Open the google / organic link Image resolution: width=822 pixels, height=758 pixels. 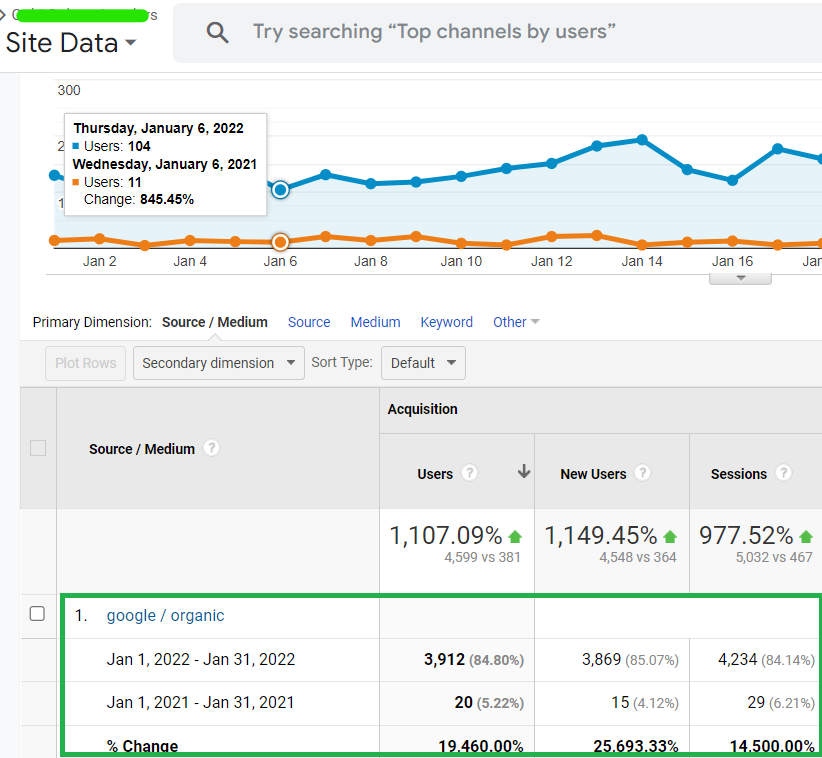pyautogui.click(x=165, y=615)
